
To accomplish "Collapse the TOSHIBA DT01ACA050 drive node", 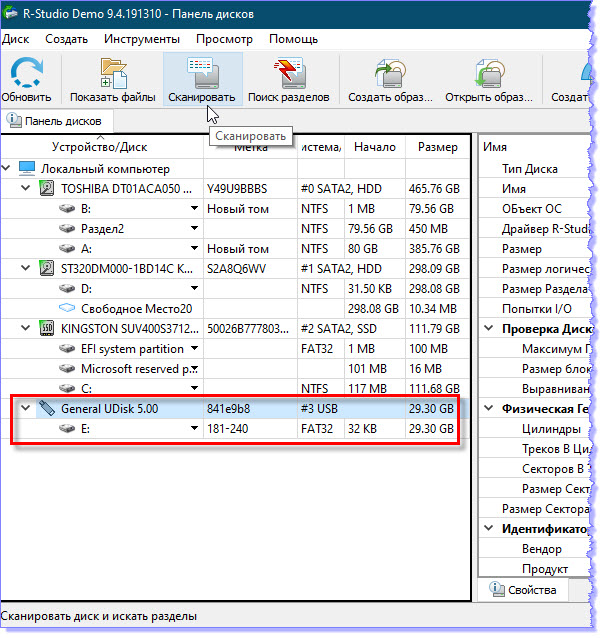I will [26, 189].
